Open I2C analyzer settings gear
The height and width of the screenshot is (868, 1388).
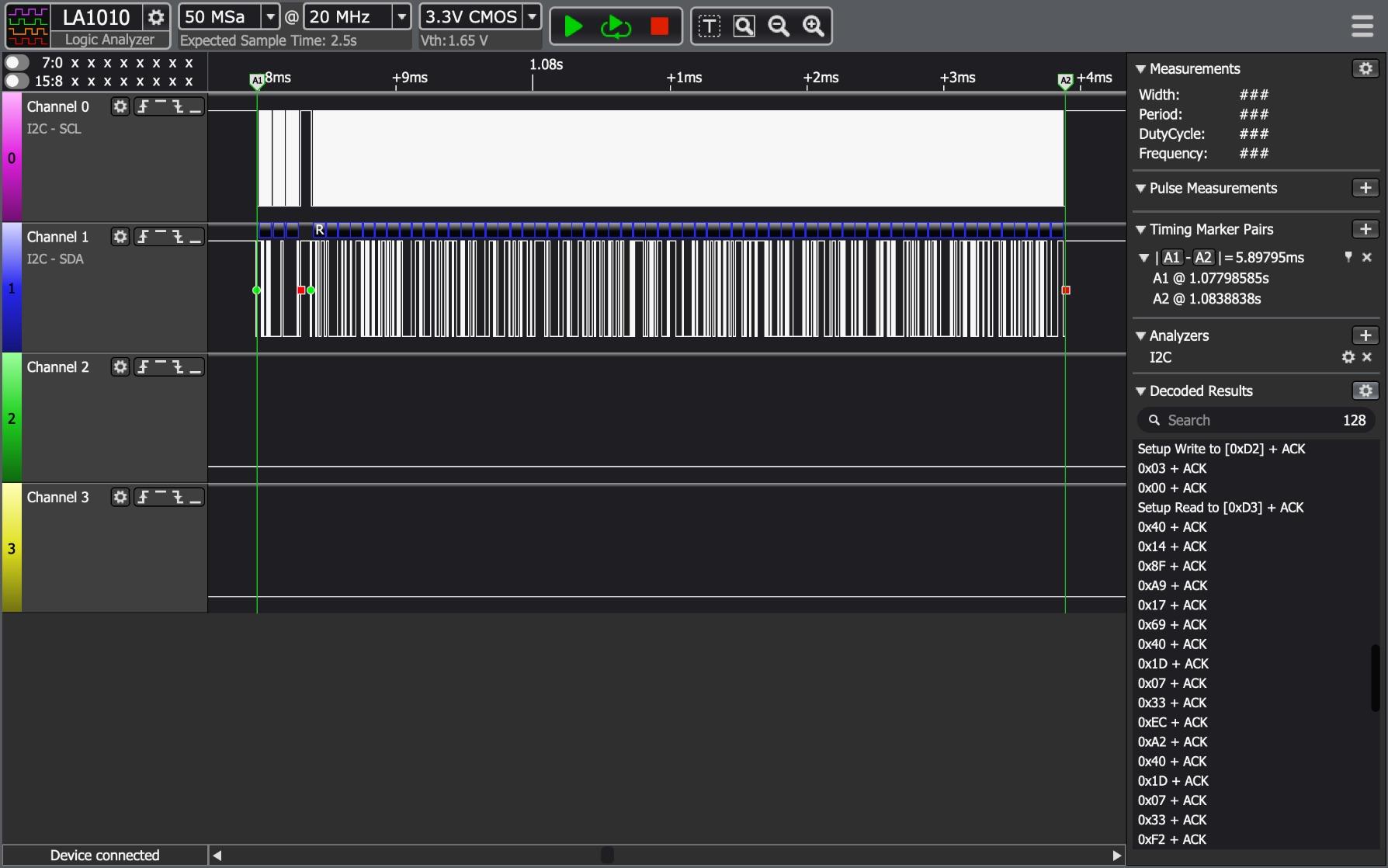(1348, 357)
